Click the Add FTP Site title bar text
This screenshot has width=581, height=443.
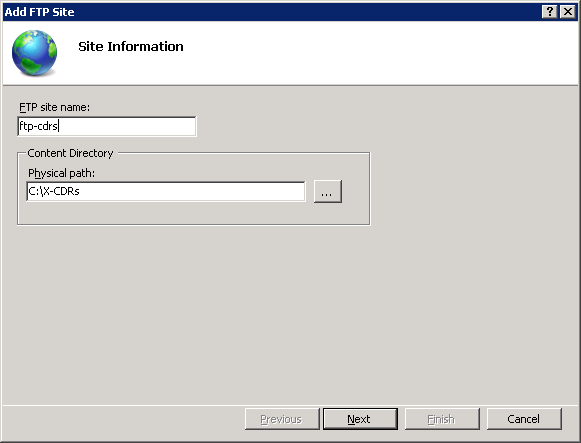pos(39,12)
